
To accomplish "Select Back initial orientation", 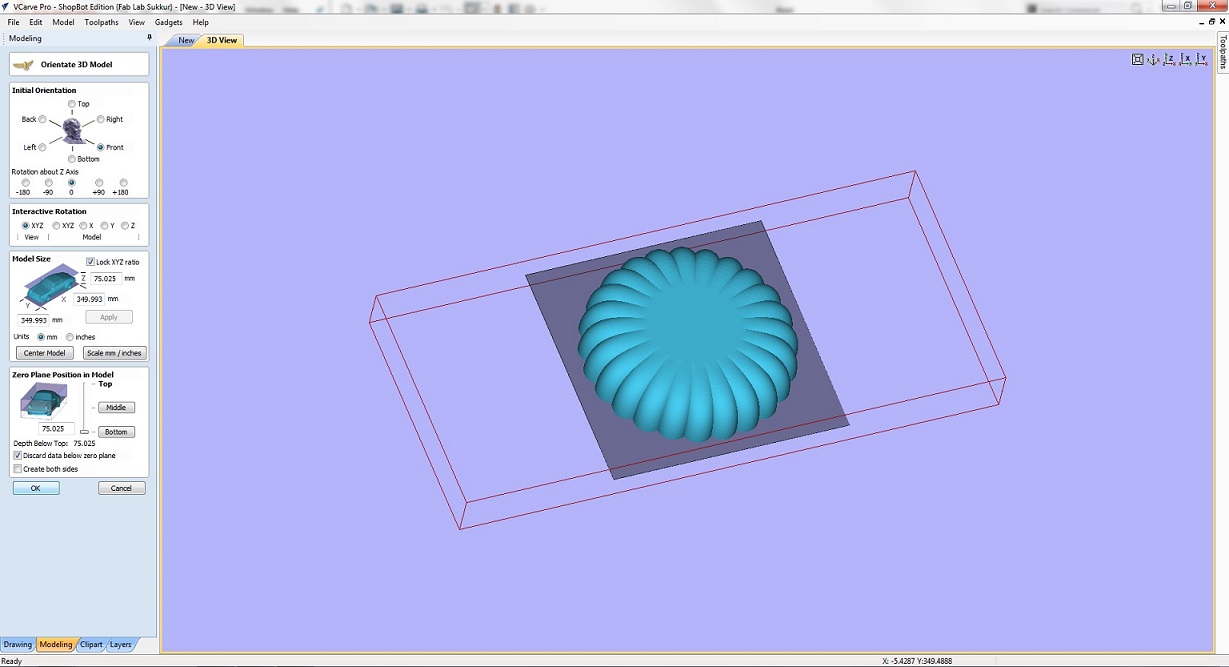I will click(42, 119).
